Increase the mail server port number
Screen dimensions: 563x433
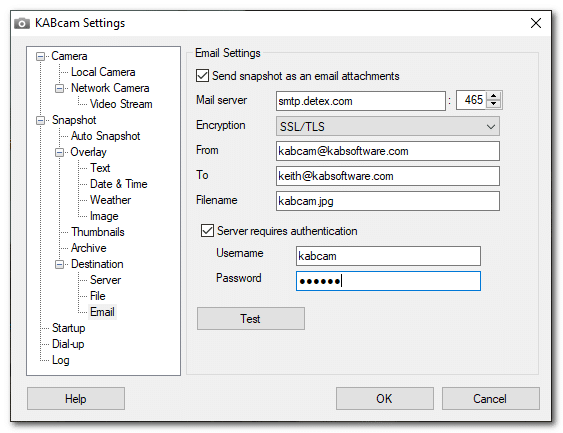click(x=494, y=96)
